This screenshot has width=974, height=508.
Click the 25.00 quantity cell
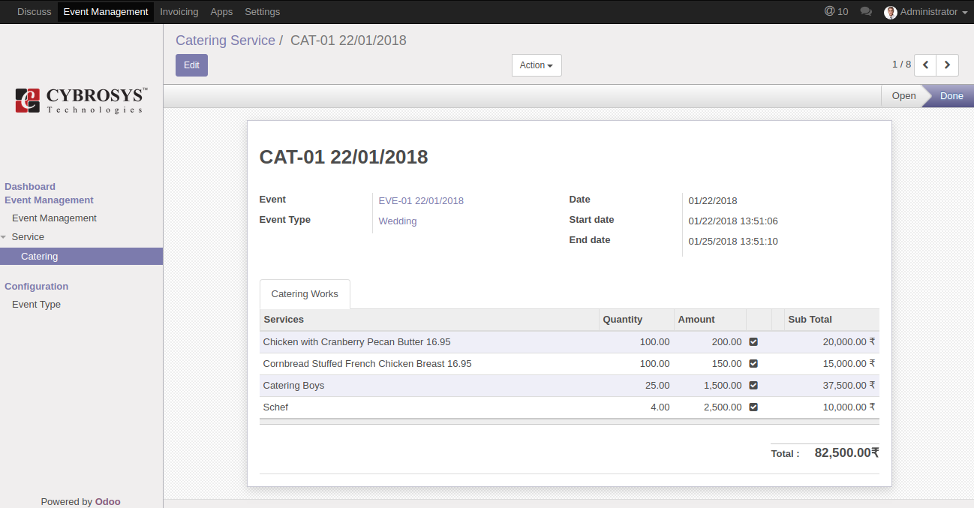[657, 385]
